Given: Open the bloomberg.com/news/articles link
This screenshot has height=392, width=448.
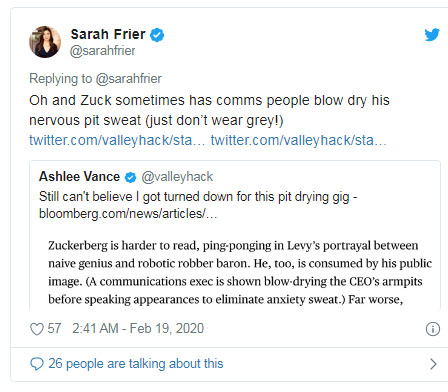Looking at the screenshot, I should click(x=128, y=213).
